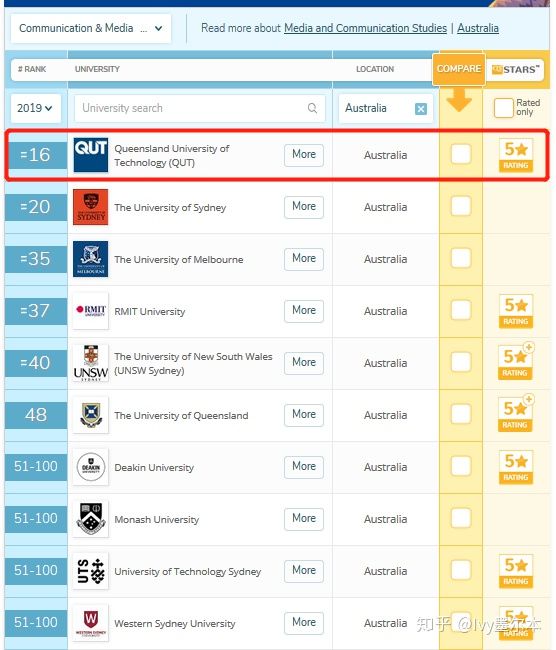Clear the Australia location filter

(x=421, y=109)
